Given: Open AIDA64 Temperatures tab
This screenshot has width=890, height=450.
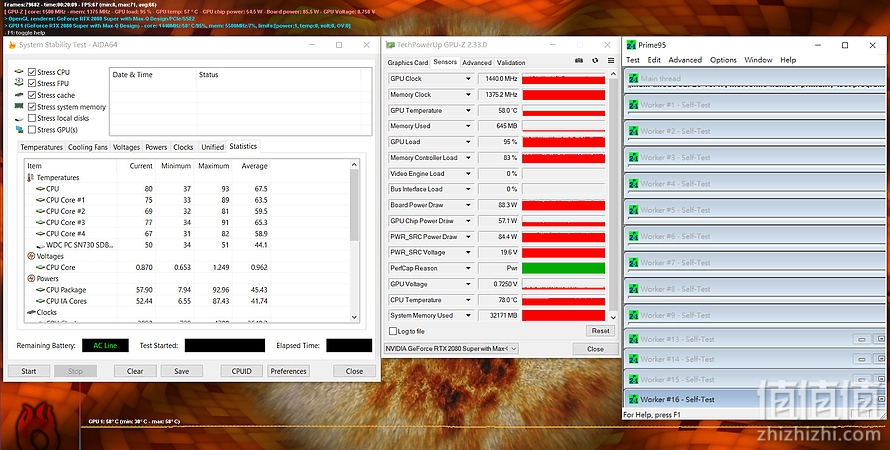Looking at the screenshot, I should pos(41,147).
